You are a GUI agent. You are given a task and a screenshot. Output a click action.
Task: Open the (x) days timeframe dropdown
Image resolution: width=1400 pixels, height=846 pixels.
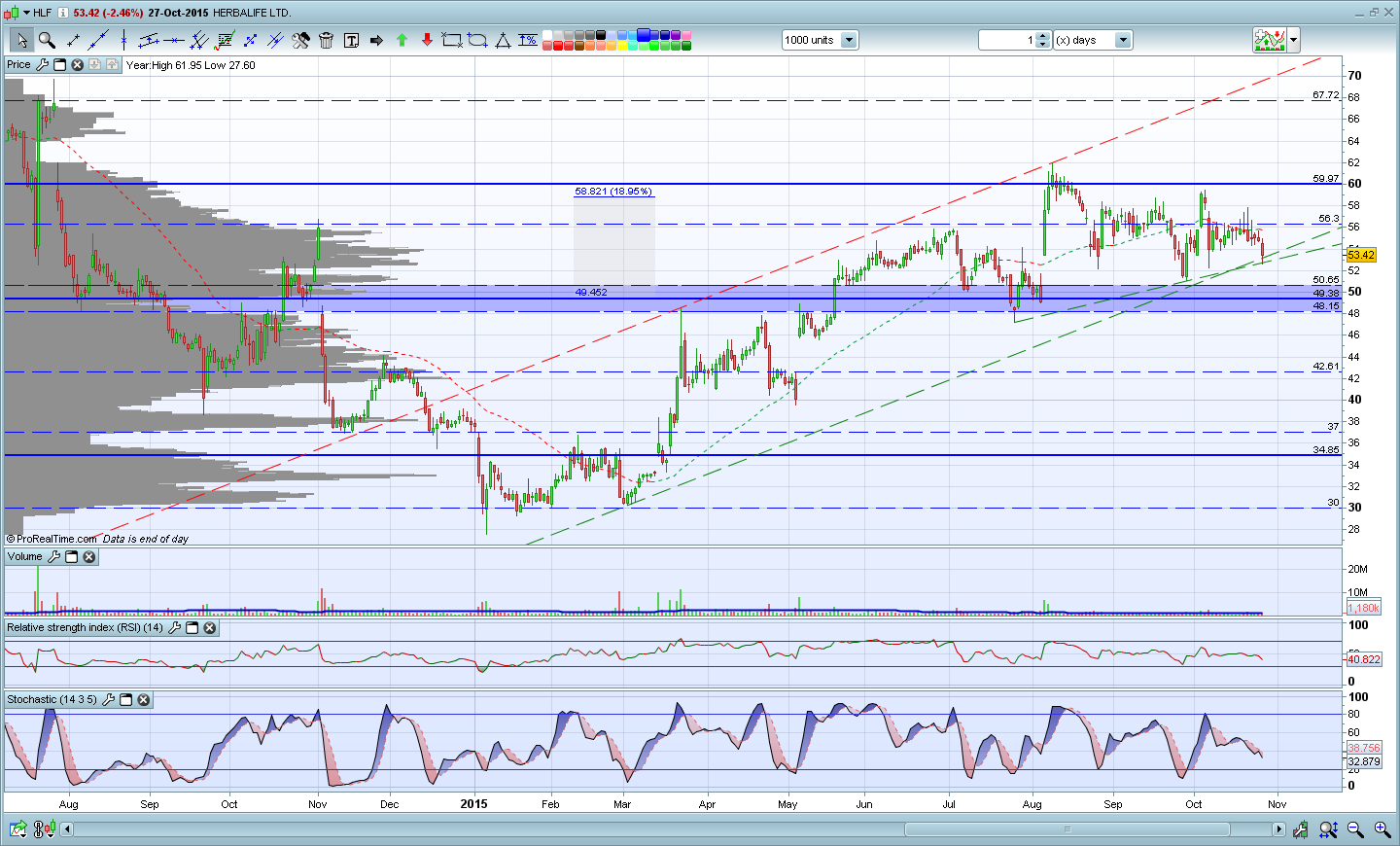[x=1123, y=40]
